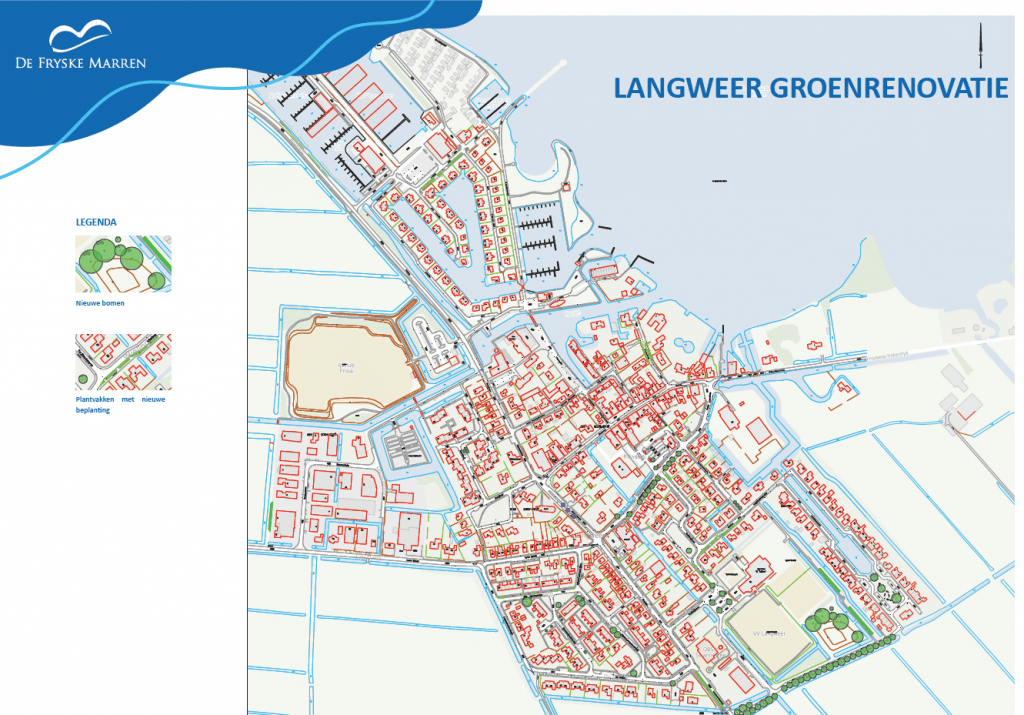Image resolution: width=1024 pixels, height=715 pixels.
Task: Click the 'Plantvakken met nieuwe beplanting' caption text
Action: click(122, 404)
